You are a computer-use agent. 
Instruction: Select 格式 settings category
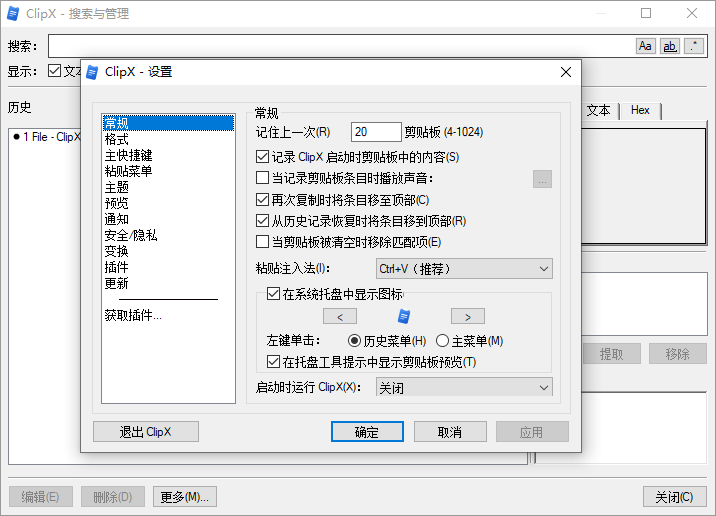(x=168, y=139)
